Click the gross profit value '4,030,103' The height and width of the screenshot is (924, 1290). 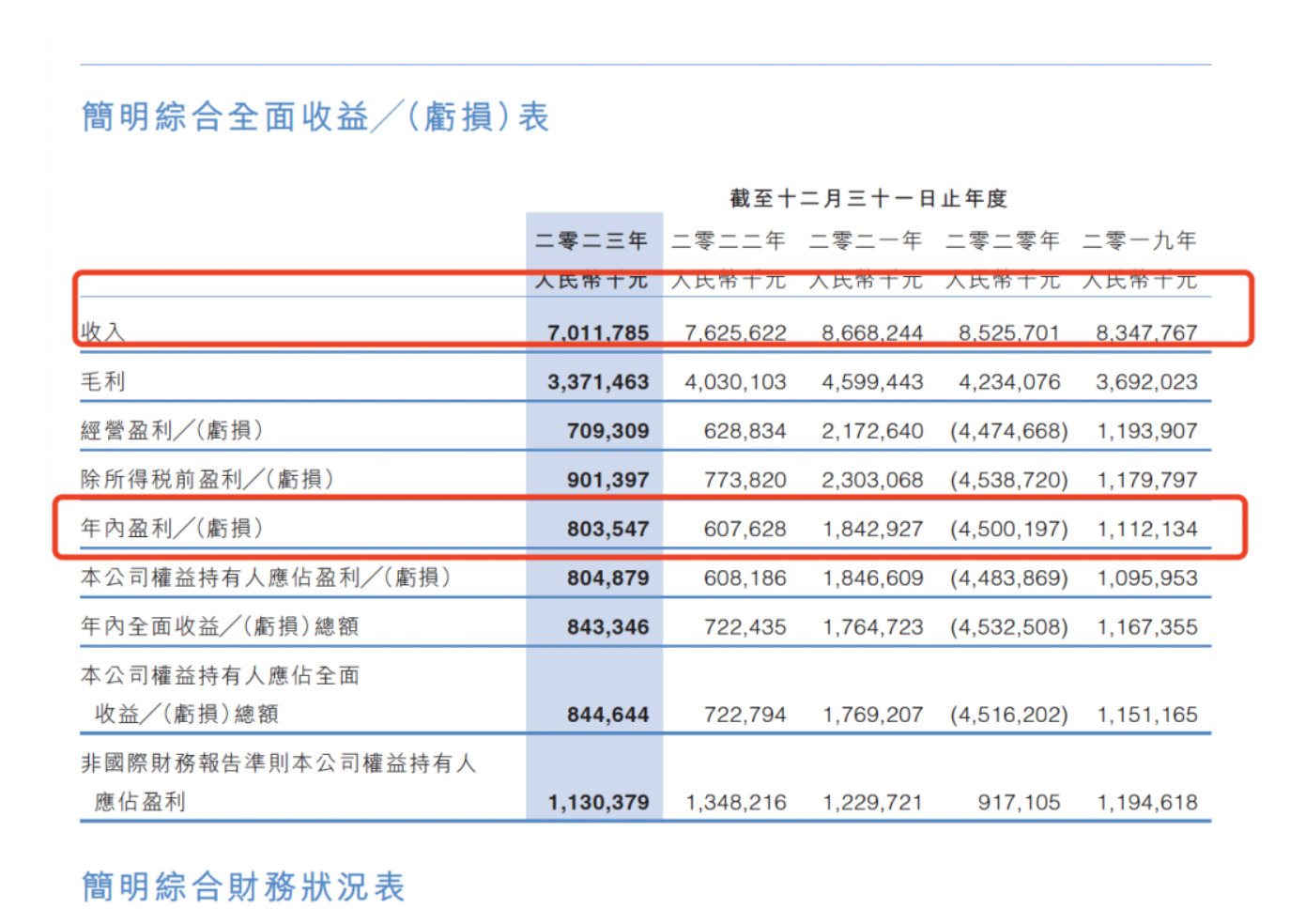735,382
